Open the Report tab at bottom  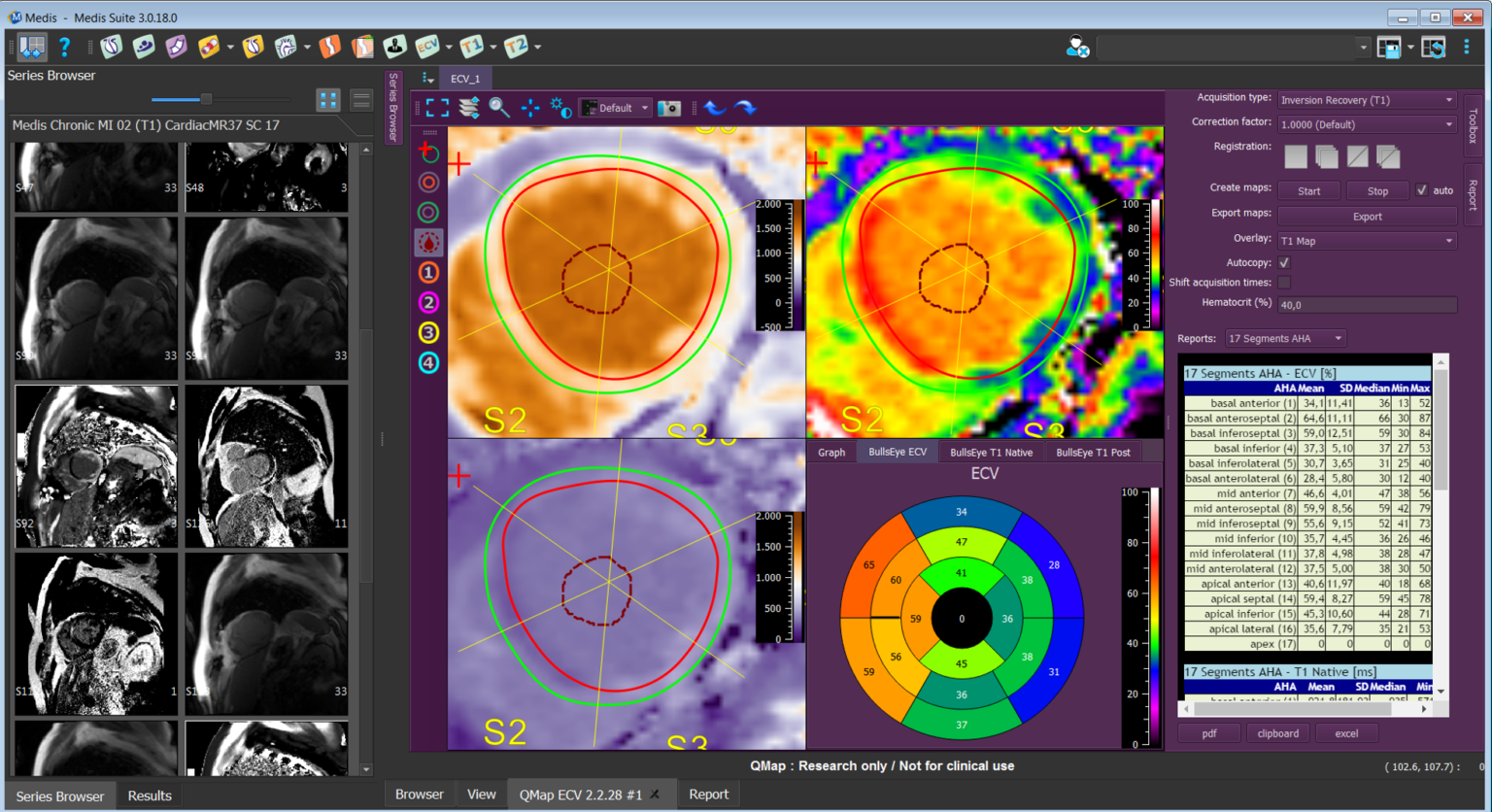click(708, 794)
